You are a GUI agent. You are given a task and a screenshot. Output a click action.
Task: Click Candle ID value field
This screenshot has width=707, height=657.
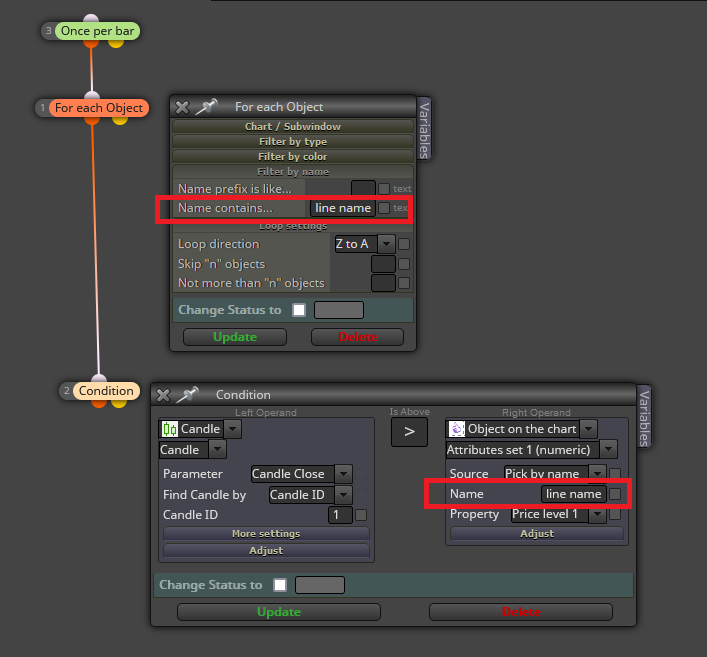click(340, 515)
